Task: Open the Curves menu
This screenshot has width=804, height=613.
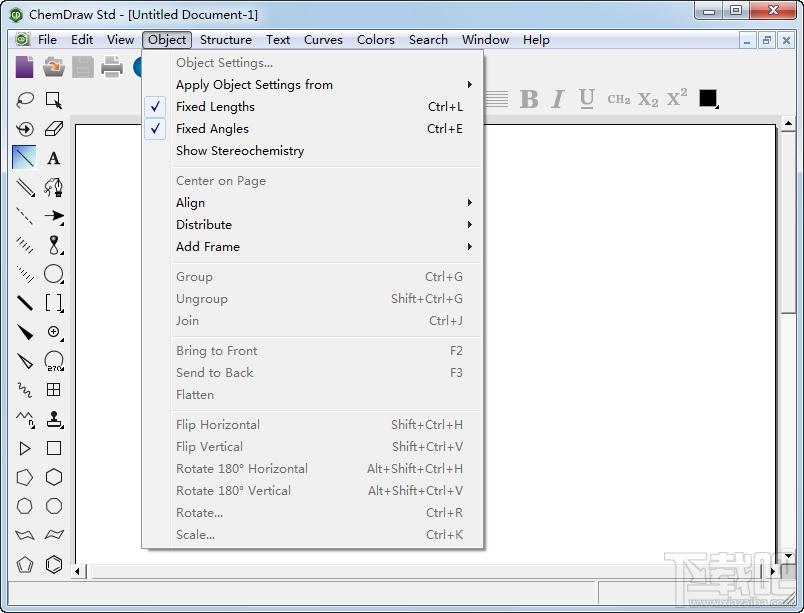Action: 323,39
